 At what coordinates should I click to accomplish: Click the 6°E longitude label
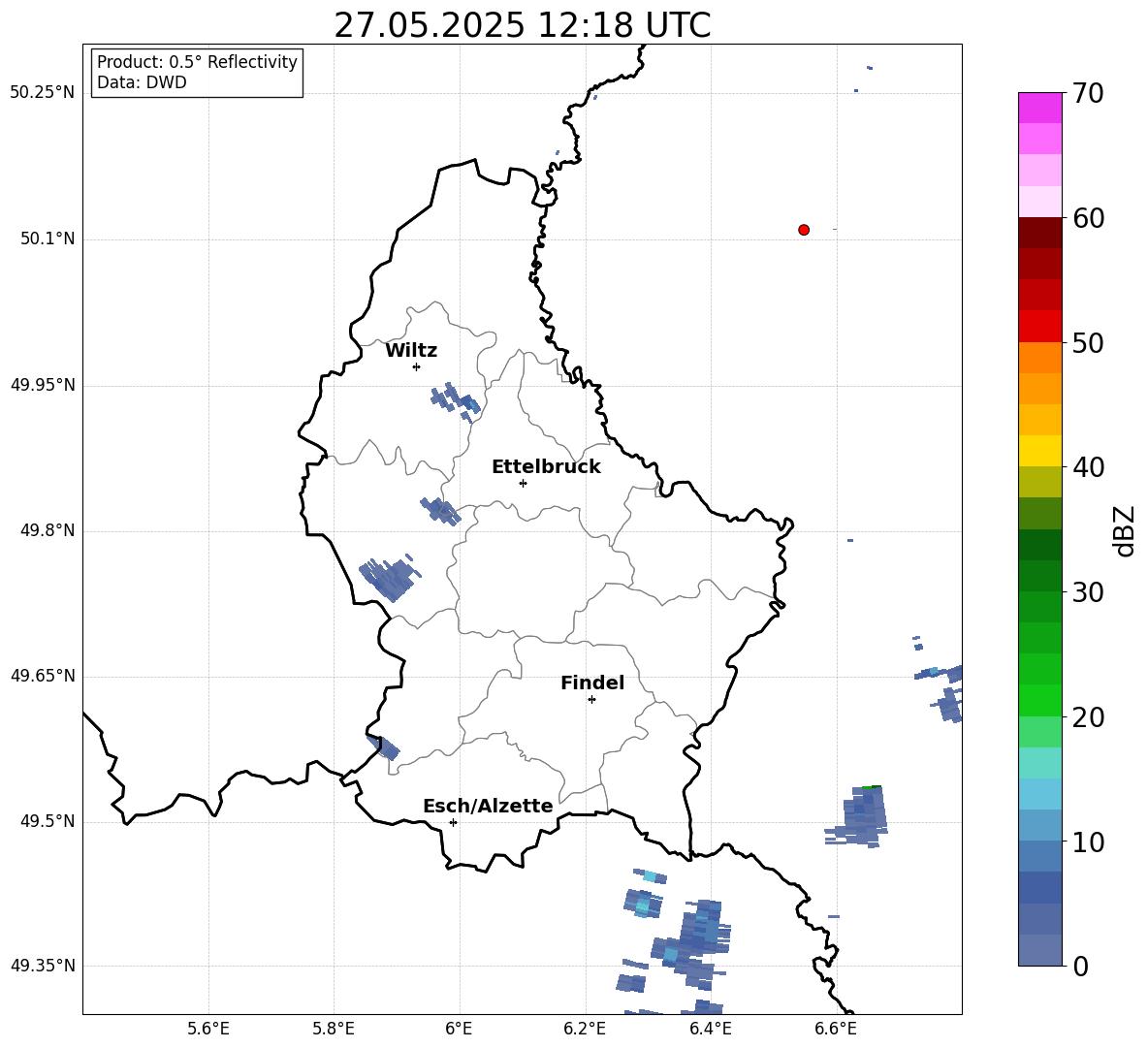[x=459, y=1029]
